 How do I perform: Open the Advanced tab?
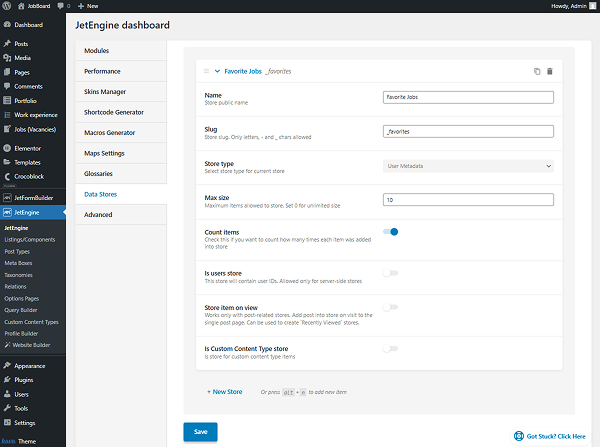click(121, 214)
